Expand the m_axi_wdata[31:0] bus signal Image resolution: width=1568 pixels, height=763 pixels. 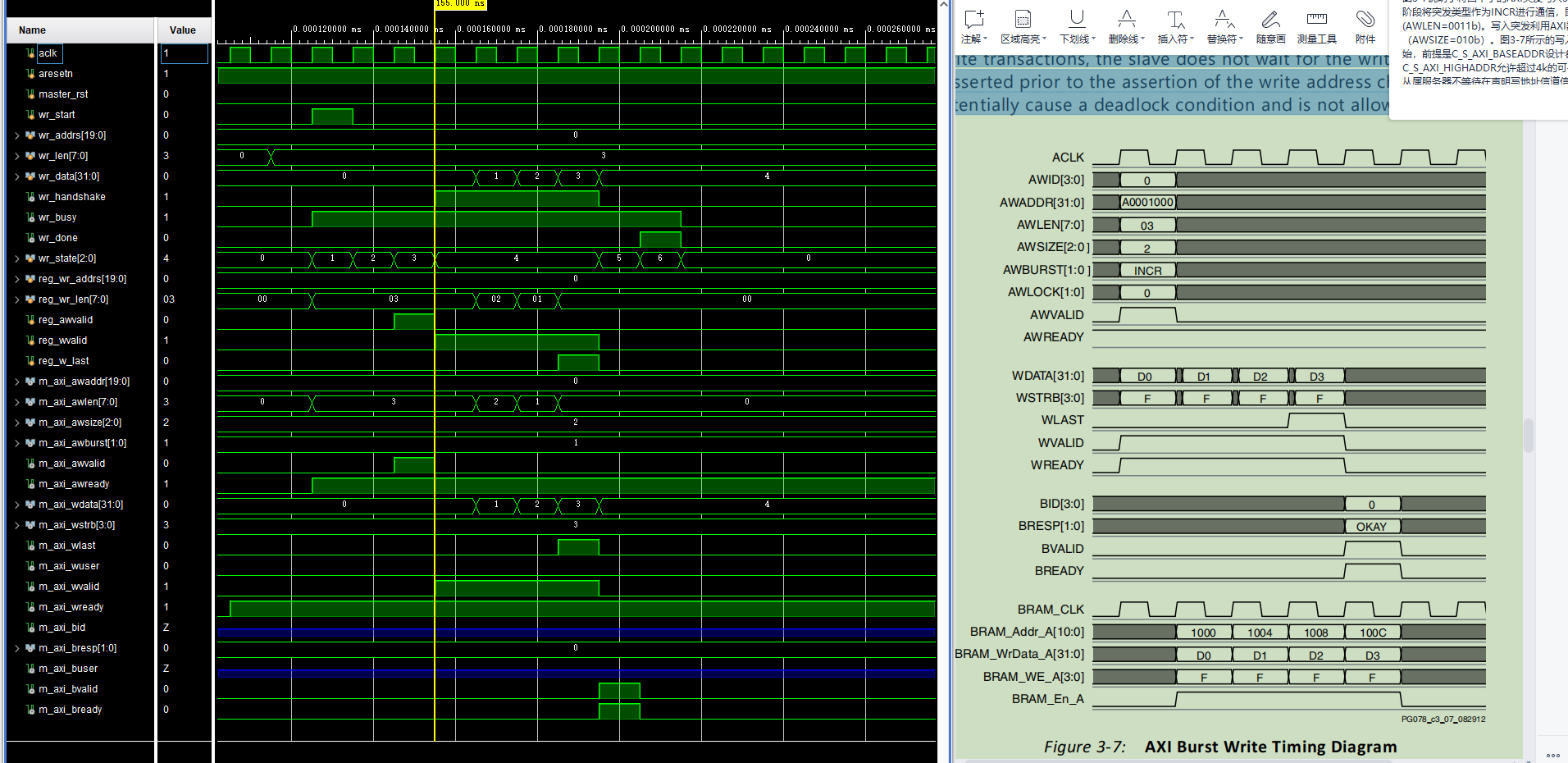[x=16, y=504]
